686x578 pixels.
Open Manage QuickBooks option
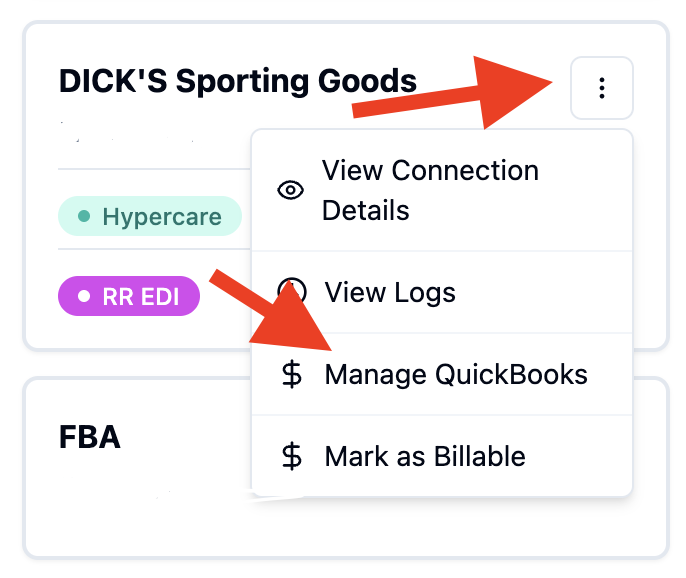[442, 374]
